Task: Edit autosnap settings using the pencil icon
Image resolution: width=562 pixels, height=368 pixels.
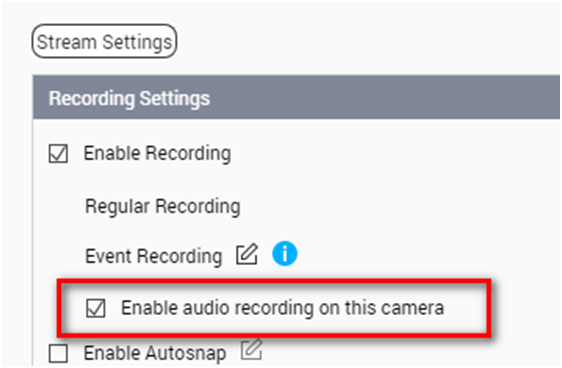Action: pyautogui.click(x=252, y=349)
